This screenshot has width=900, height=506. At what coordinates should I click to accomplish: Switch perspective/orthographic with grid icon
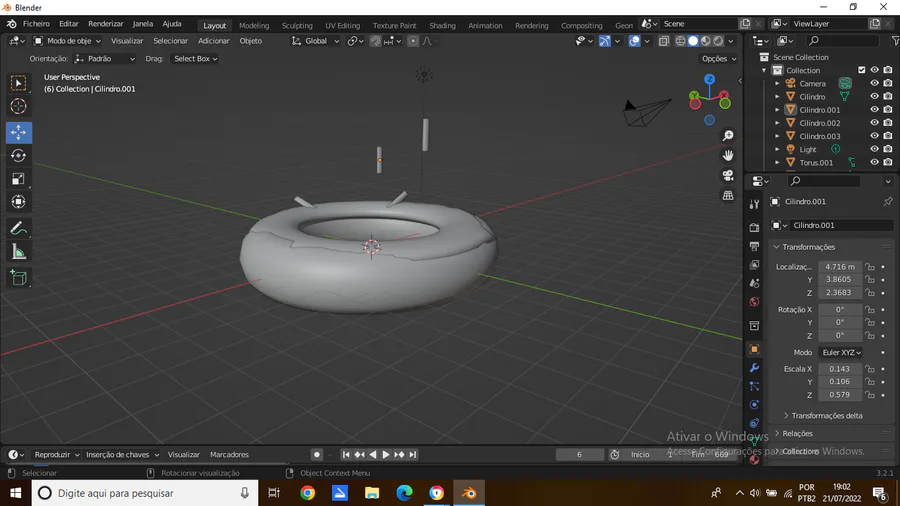728,196
